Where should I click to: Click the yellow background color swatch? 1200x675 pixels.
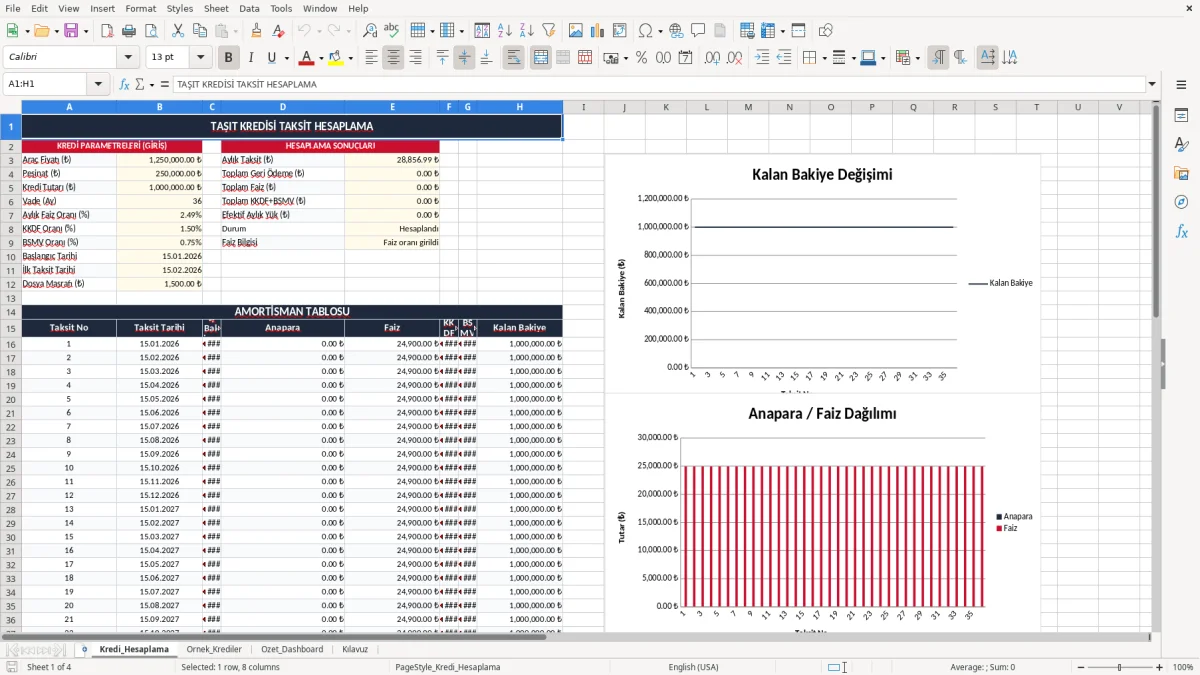(x=336, y=58)
